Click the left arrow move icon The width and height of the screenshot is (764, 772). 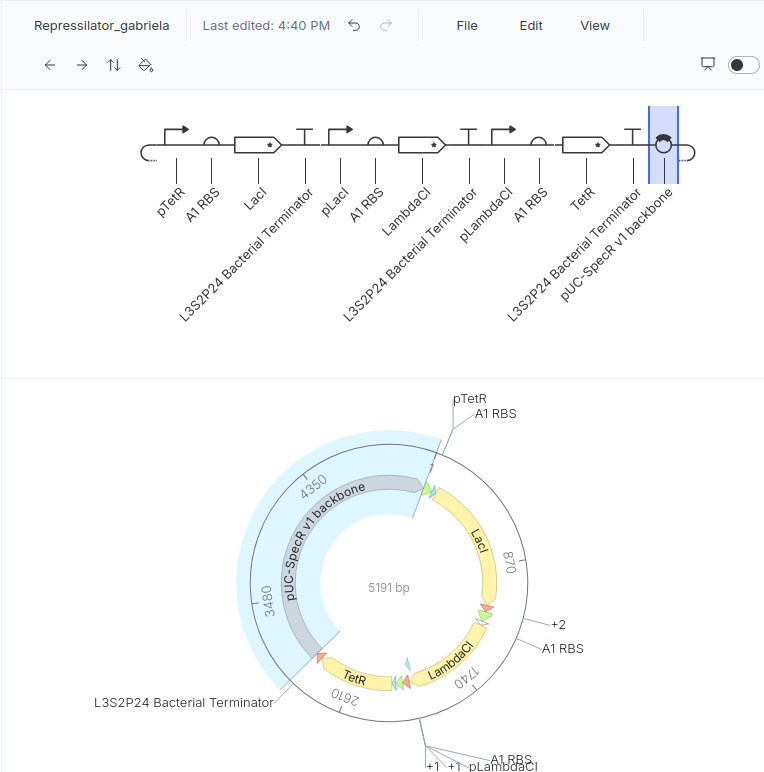click(x=50, y=65)
